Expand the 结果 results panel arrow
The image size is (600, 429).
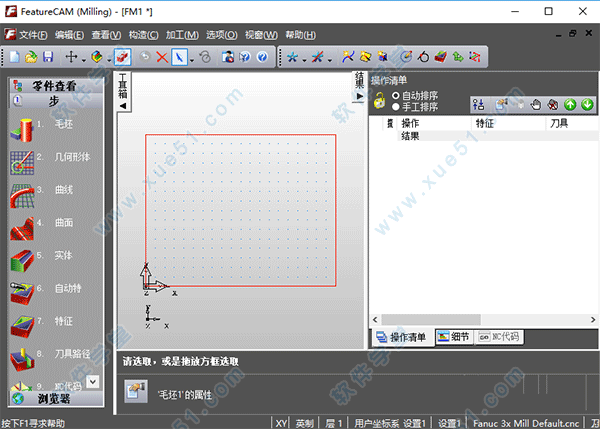(x=360, y=96)
